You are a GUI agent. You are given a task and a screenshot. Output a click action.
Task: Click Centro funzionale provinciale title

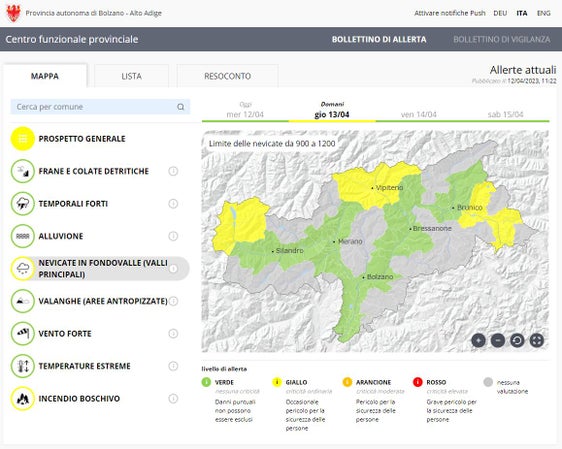coord(72,39)
